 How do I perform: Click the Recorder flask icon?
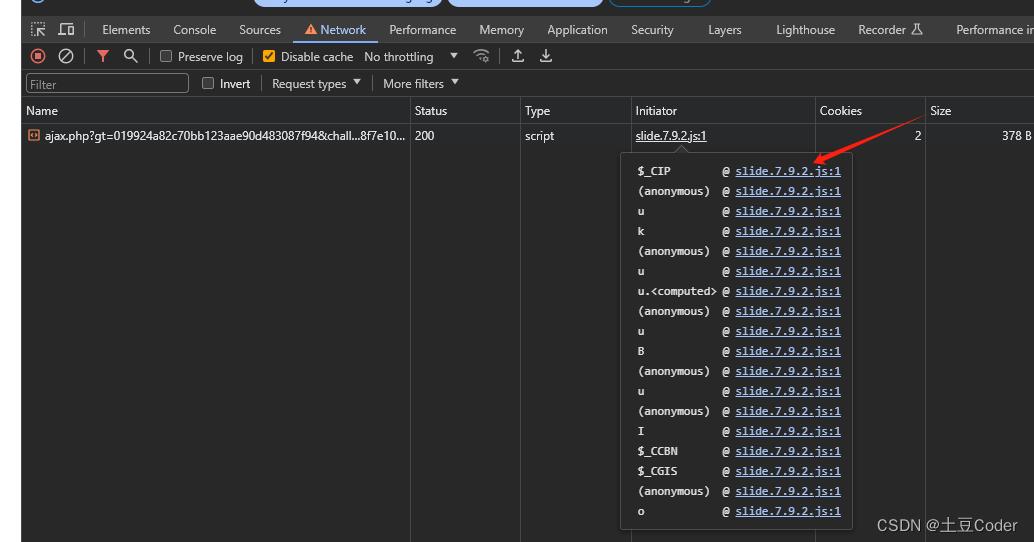pos(917,30)
